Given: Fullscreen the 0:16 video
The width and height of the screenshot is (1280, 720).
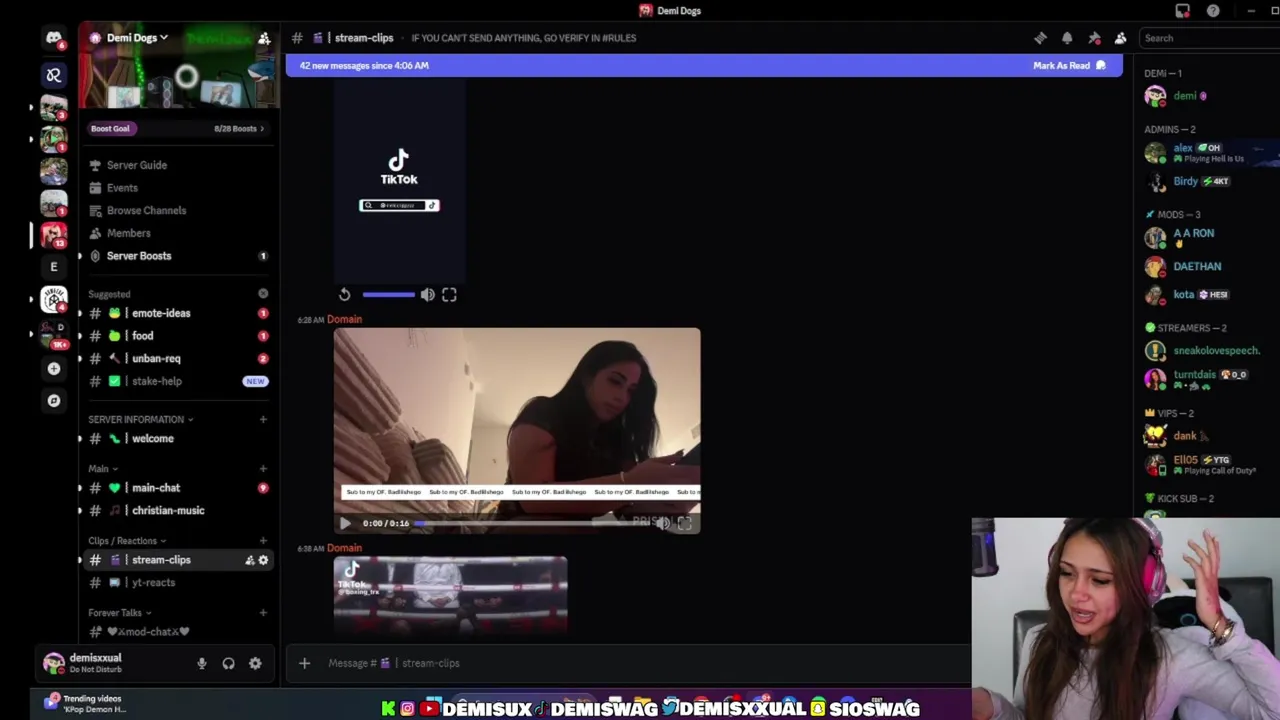Looking at the screenshot, I should point(685,523).
